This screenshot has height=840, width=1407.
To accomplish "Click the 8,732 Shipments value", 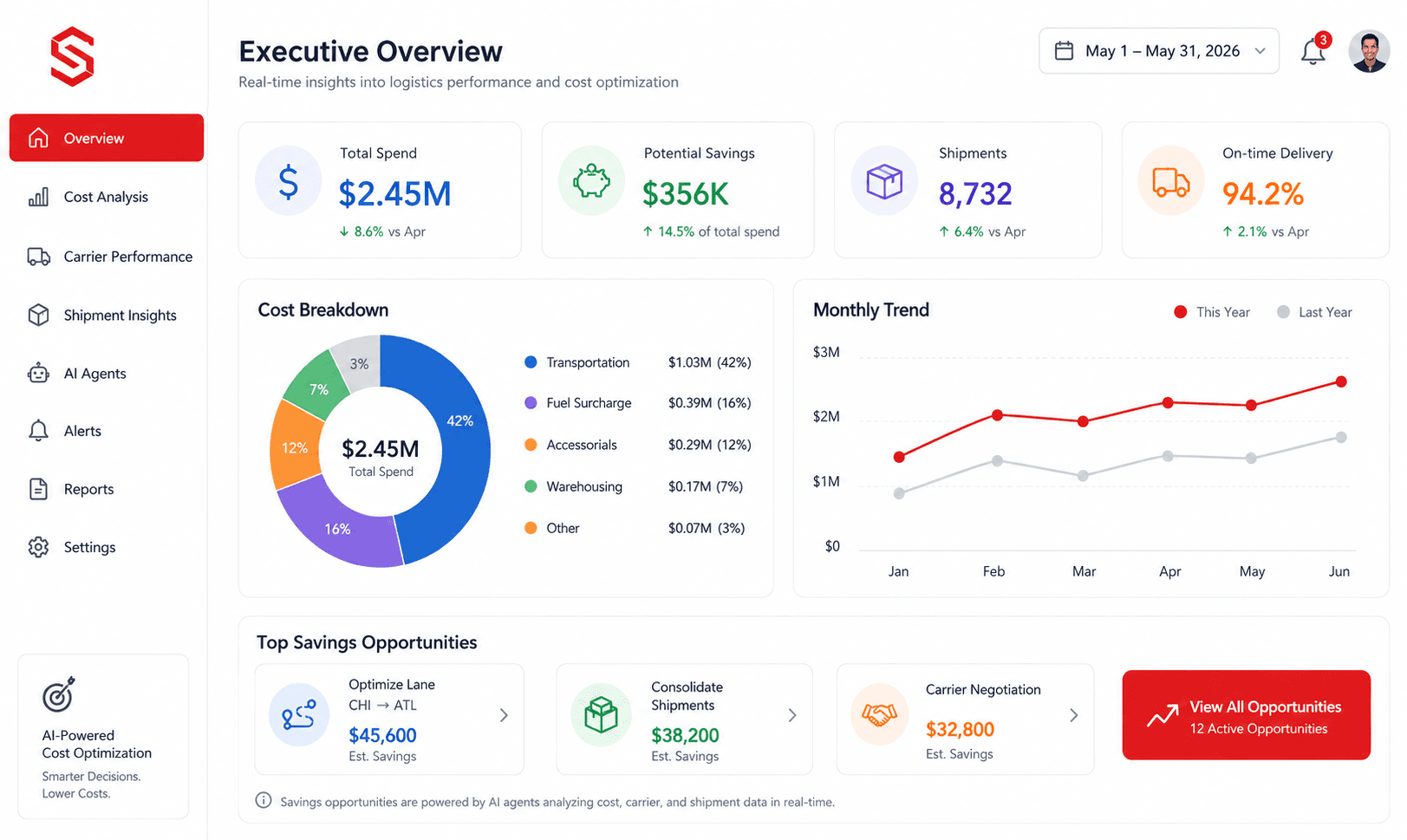I will pyautogui.click(x=975, y=194).
